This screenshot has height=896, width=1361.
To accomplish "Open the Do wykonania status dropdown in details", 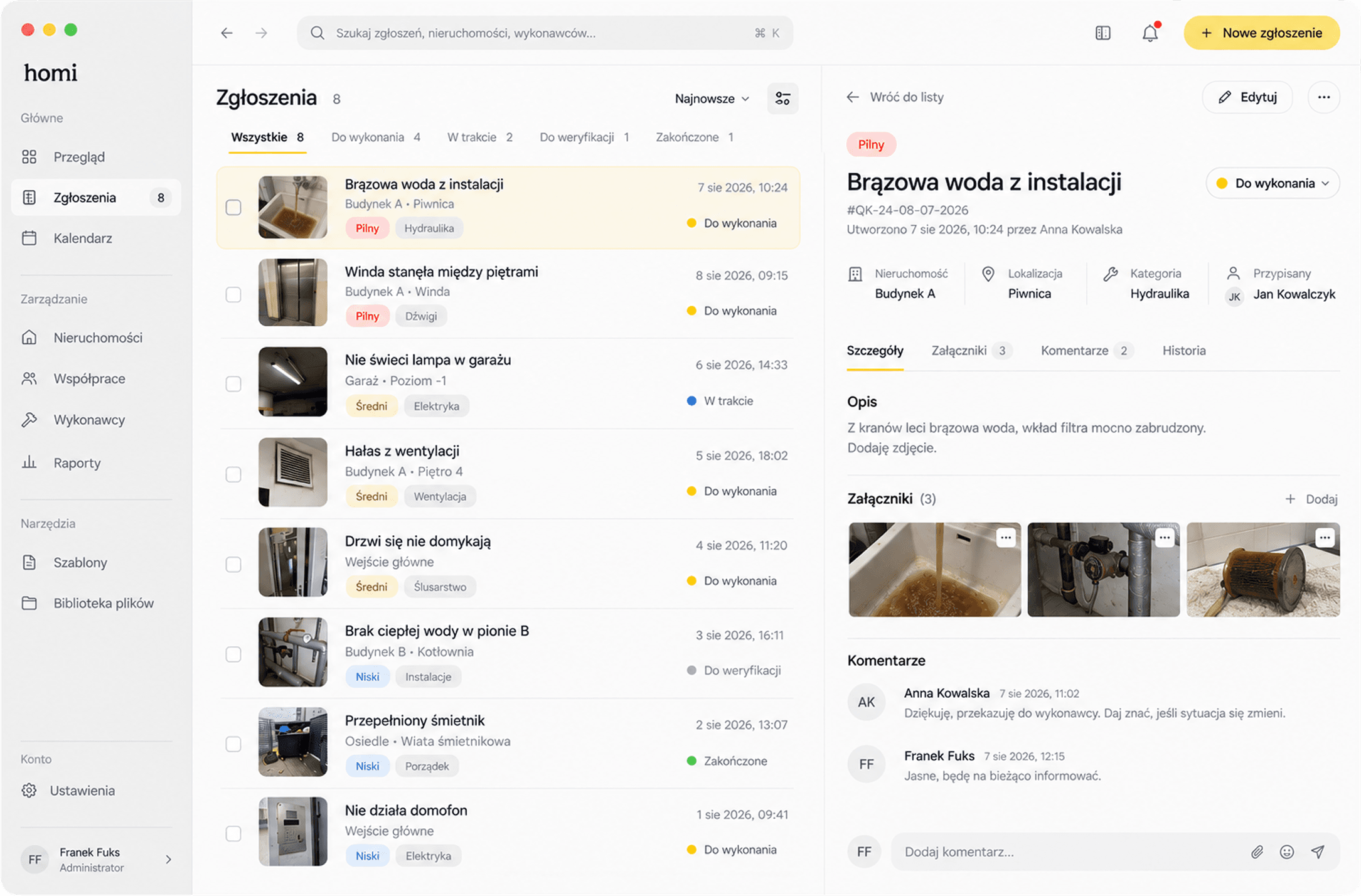I will (1273, 183).
